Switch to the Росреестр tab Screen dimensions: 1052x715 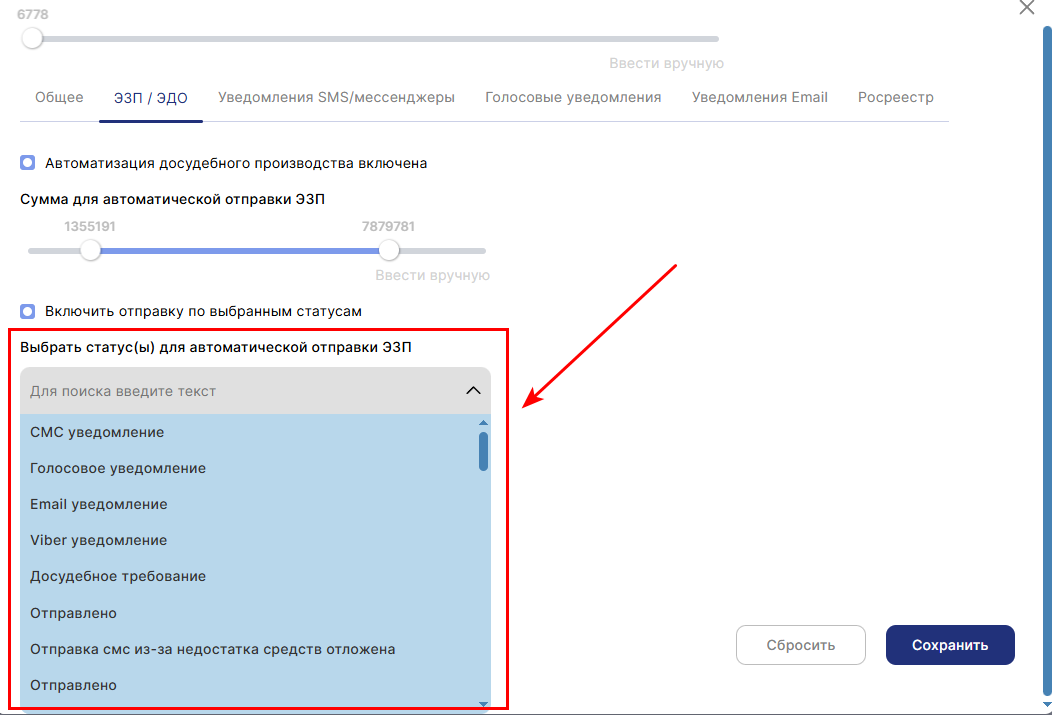pyautogui.click(x=895, y=98)
